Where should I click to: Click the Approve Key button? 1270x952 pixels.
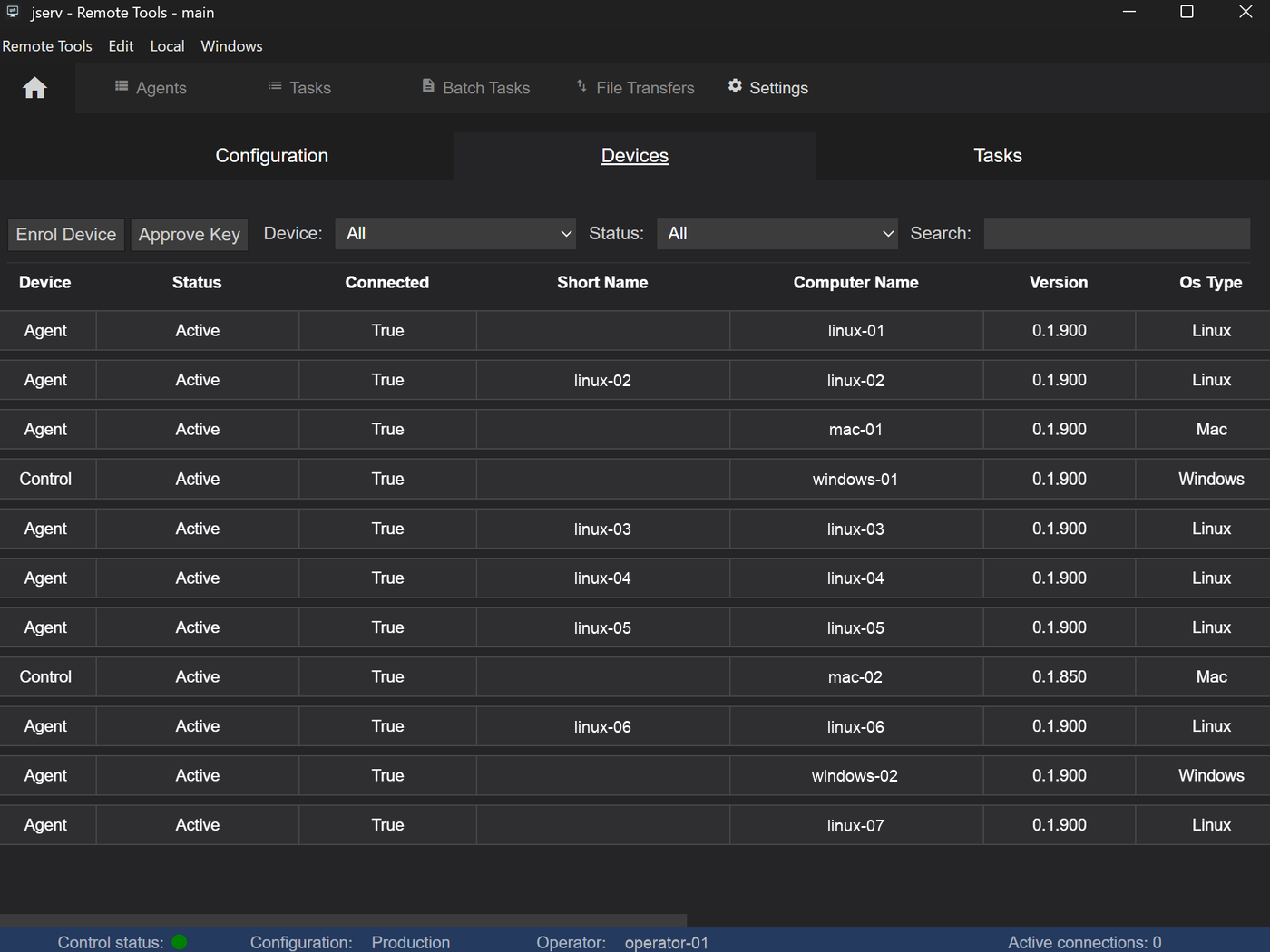(x=190, y=235)
